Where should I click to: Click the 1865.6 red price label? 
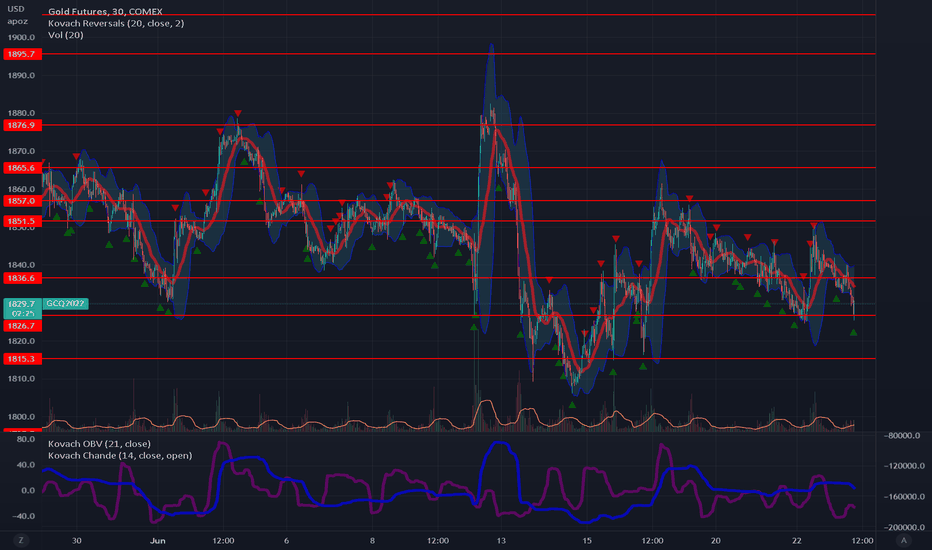tap(23, 168)
